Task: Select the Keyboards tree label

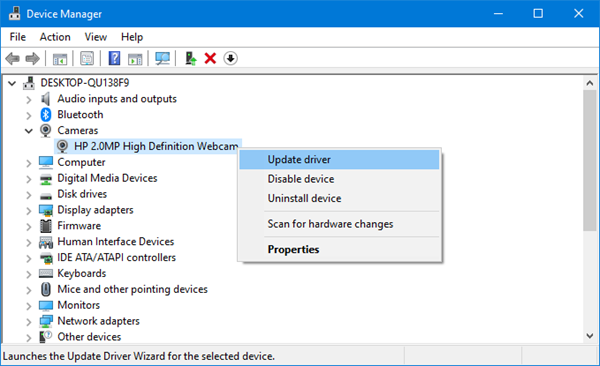Action: click(82, 273)
